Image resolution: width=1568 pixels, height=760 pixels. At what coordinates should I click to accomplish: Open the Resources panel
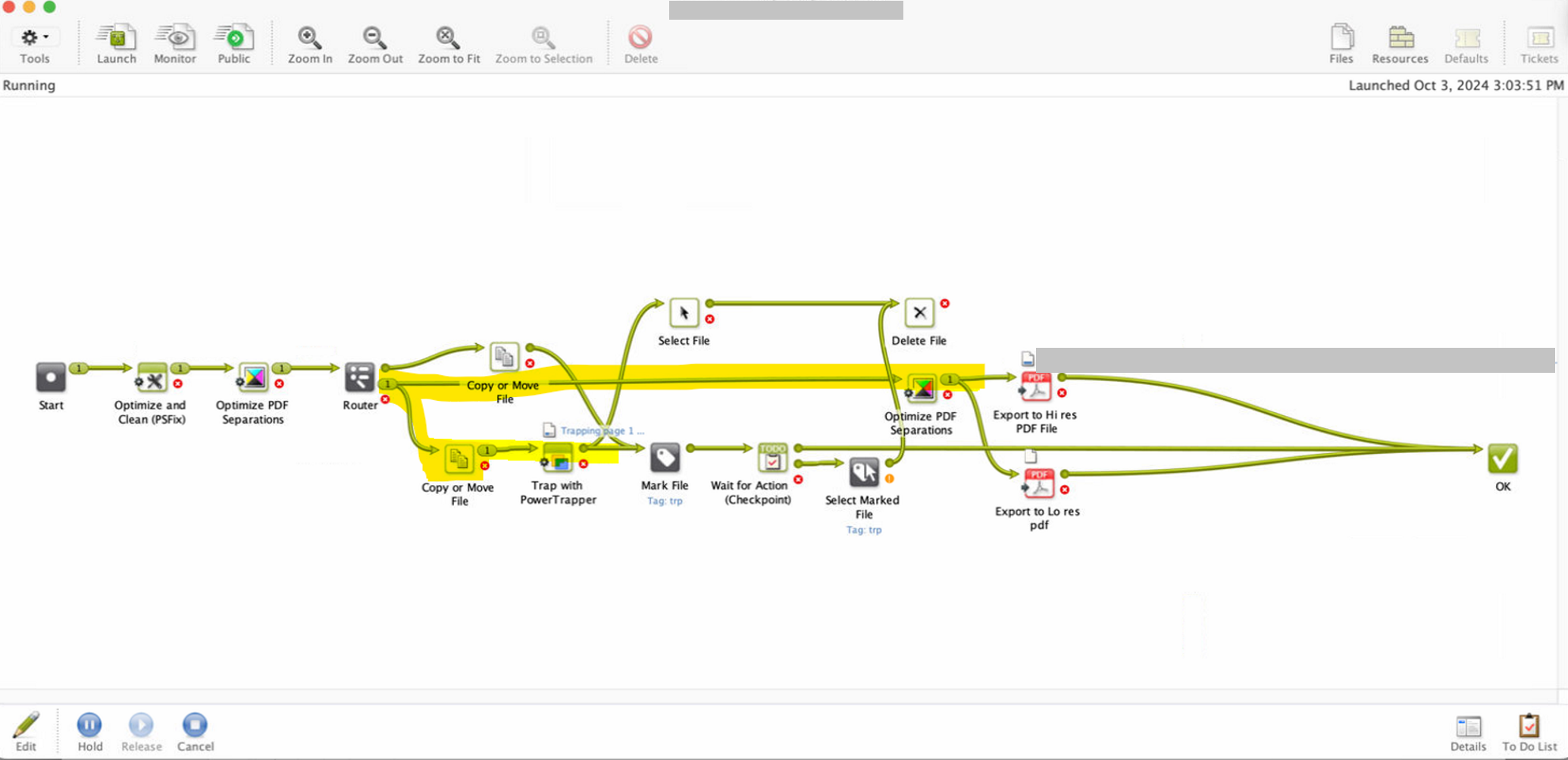[x=1400, y=38]
